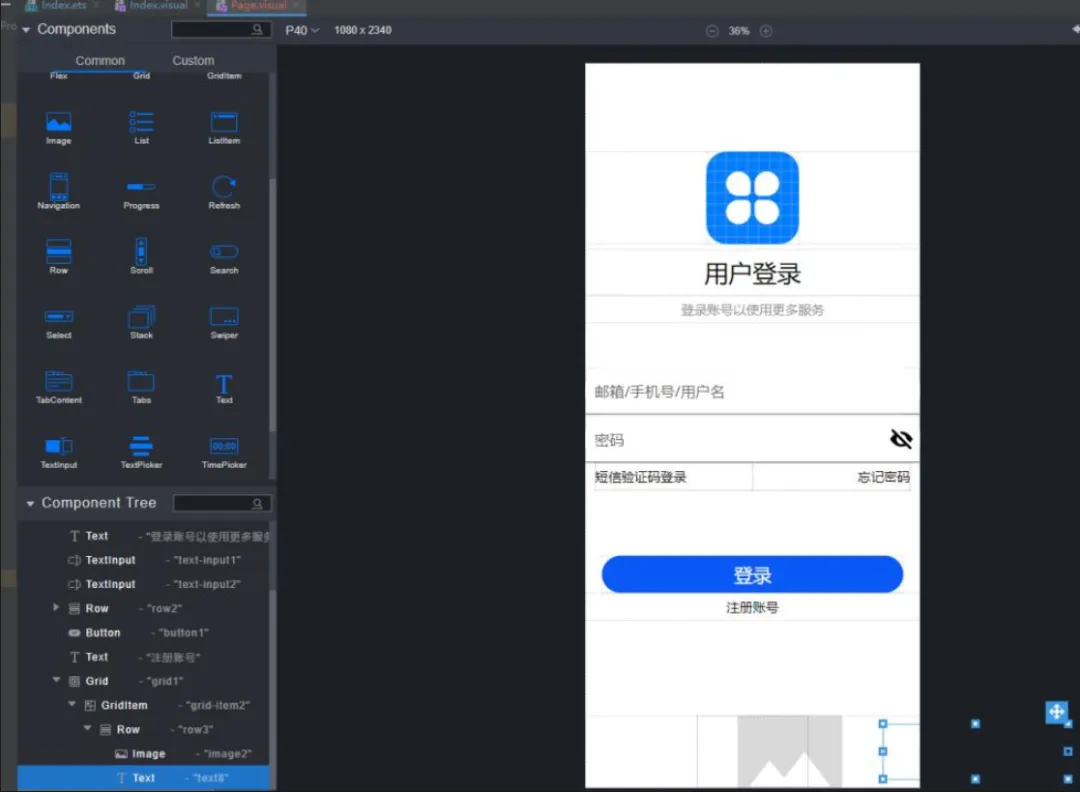The height and width of the screenshot is (792, 1080).
Task: Collapse the grid1 tree node
Action: point(56,680)
